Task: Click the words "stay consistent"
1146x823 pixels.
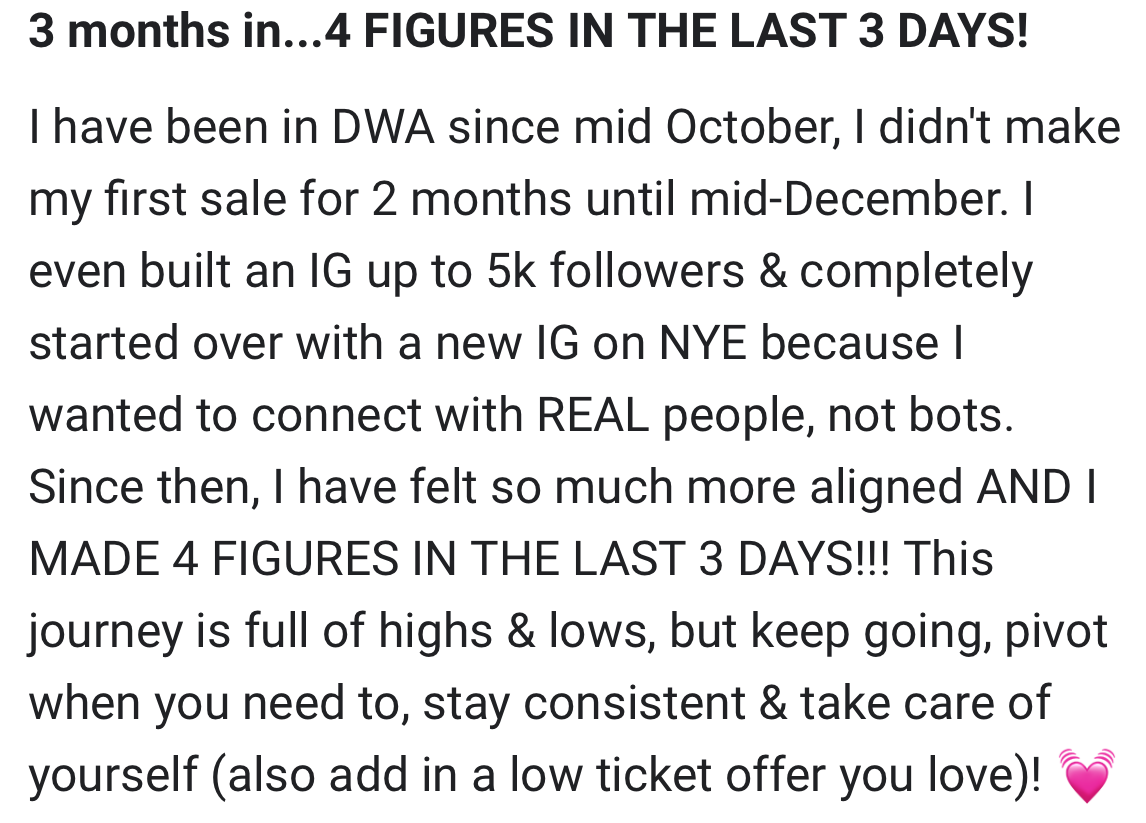Action: click(x=584, y=703)
